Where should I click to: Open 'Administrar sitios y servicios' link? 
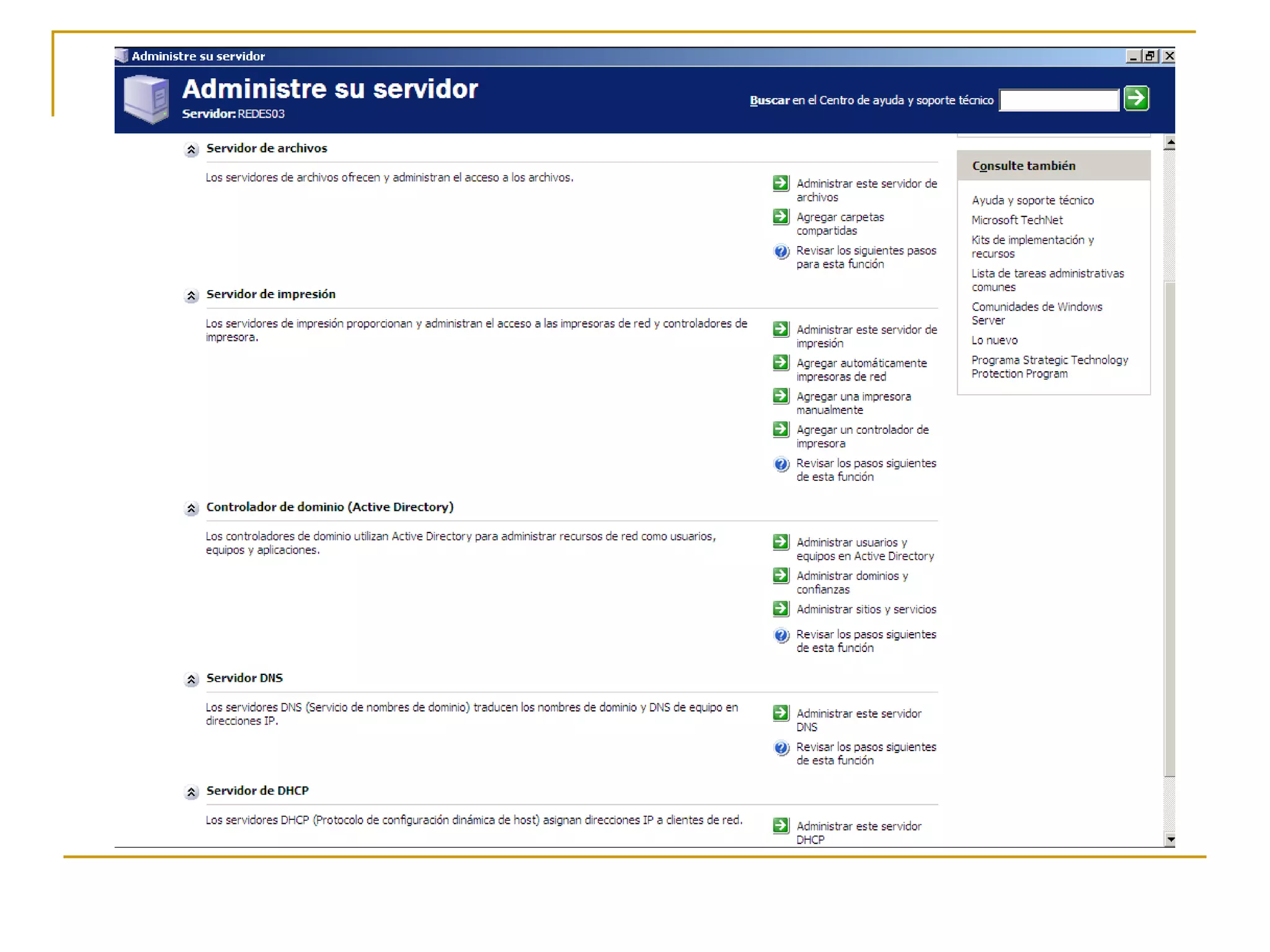click(866, 609)
